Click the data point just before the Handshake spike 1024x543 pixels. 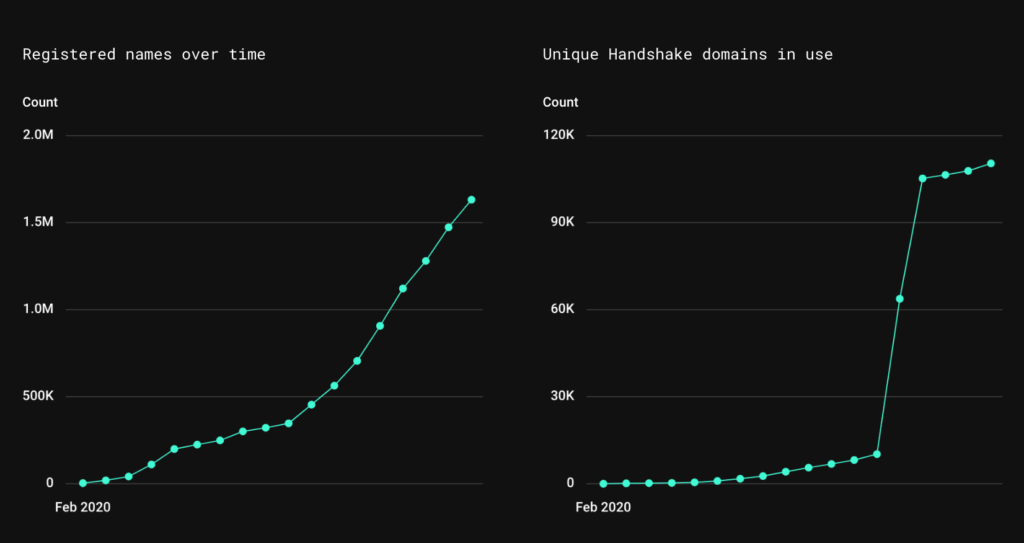876,454
